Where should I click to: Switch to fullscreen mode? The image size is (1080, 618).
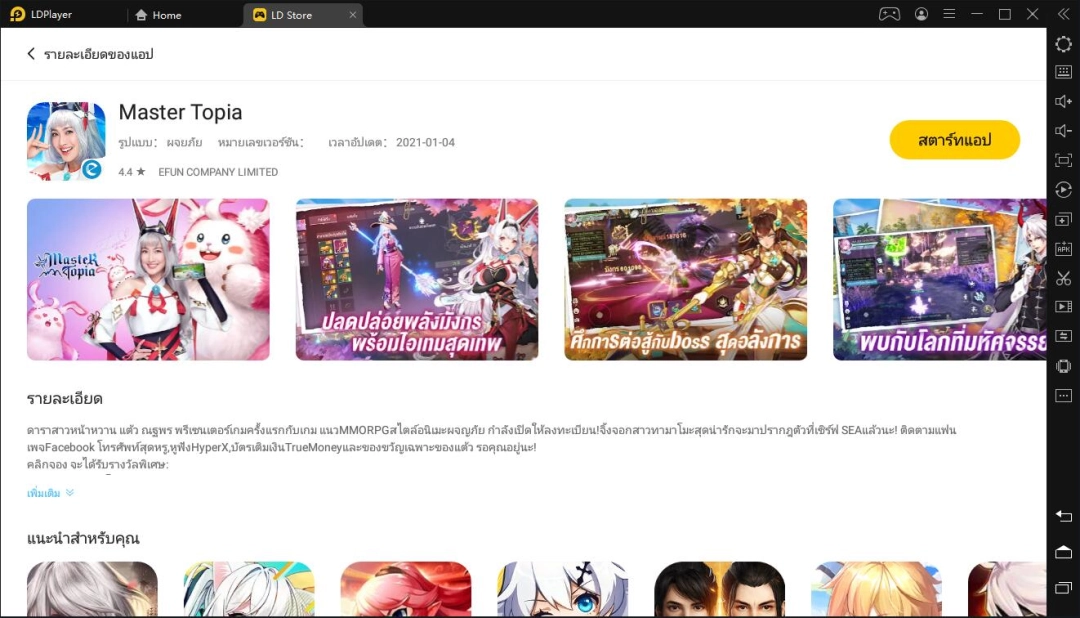[x=1063, y=158]
